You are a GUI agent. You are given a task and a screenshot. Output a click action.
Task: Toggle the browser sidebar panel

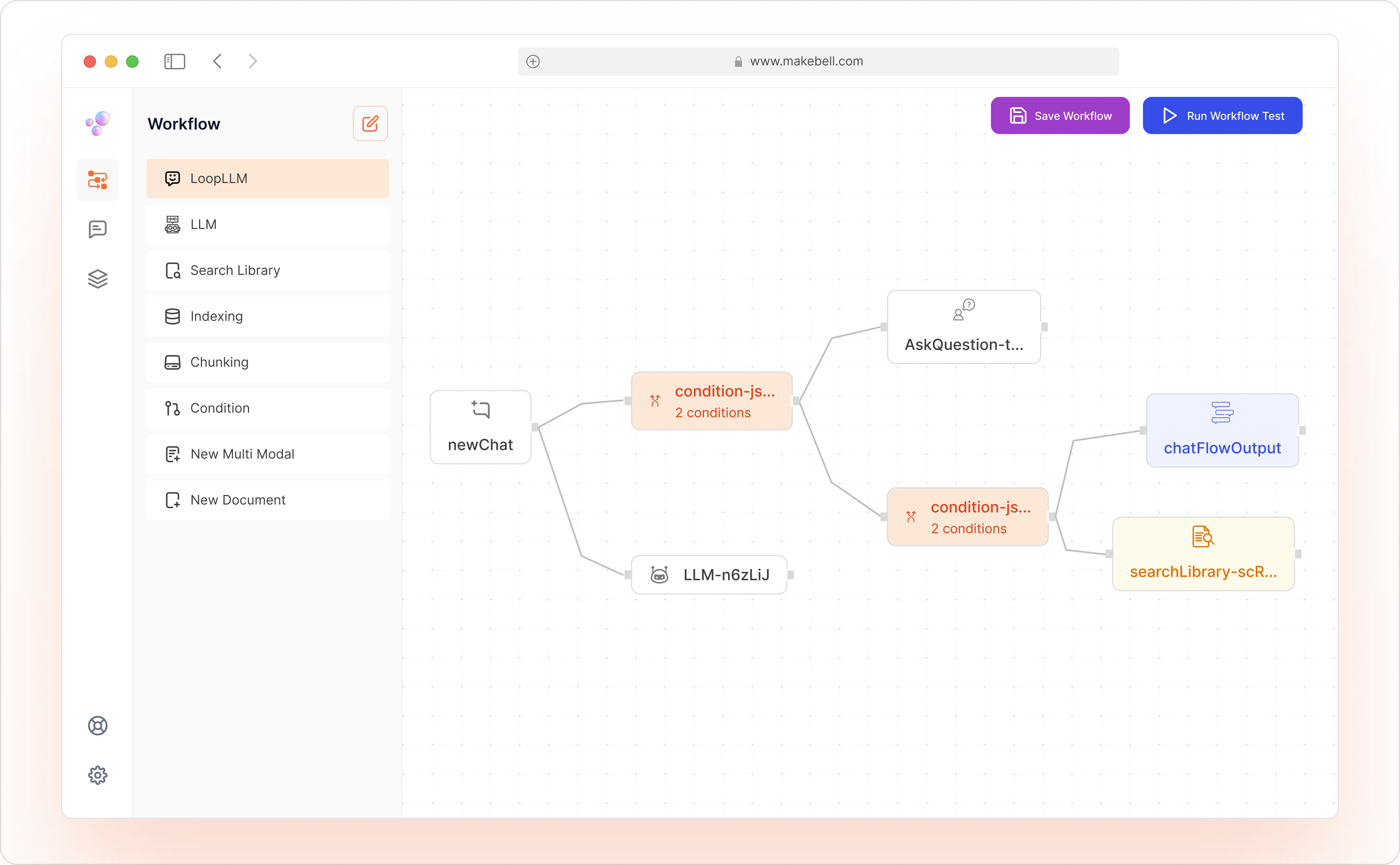175,61
